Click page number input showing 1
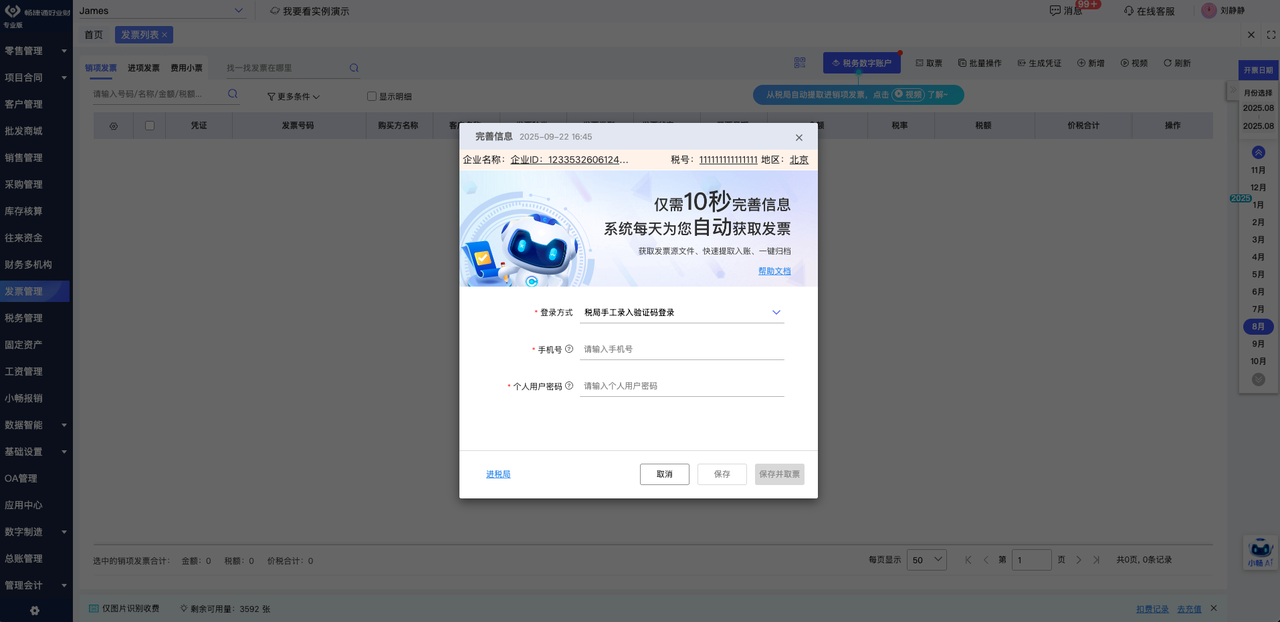The image size is (1280, 622). coord(1032,560)
